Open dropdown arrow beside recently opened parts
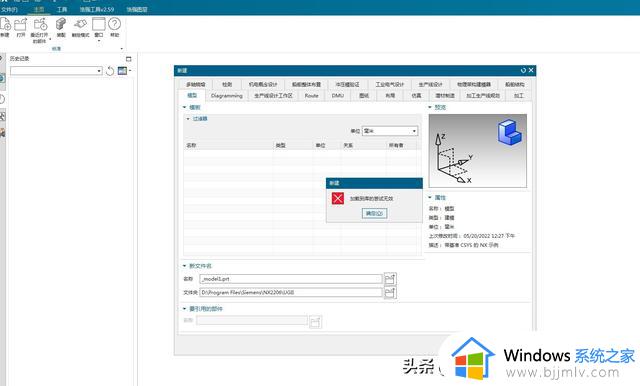 pyautogui.click(x=50, y=40)
